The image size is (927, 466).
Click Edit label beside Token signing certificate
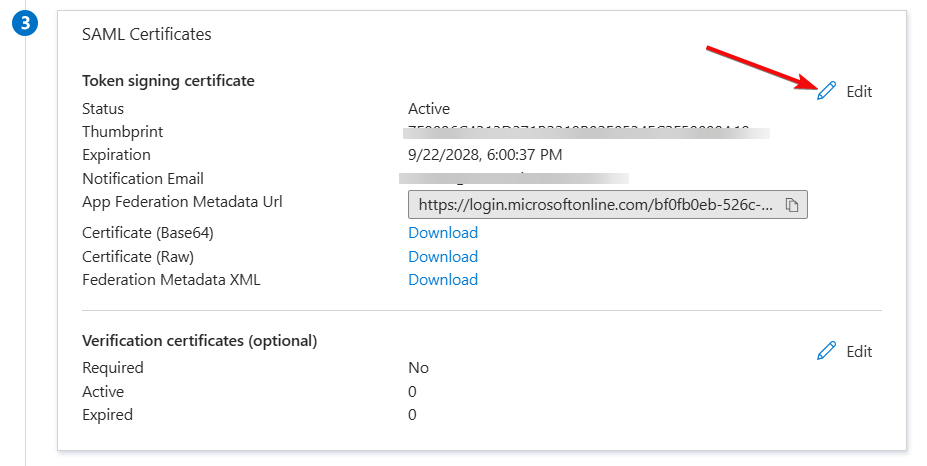pyautogui.click(x=859, y=92)
